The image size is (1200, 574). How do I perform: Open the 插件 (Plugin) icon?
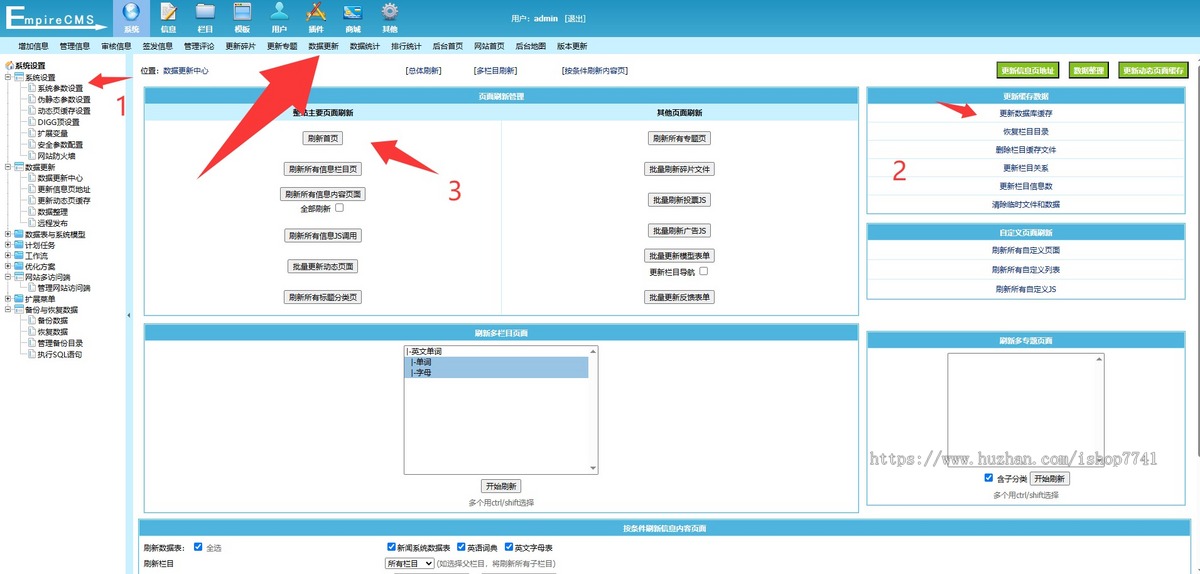point(316,13)
